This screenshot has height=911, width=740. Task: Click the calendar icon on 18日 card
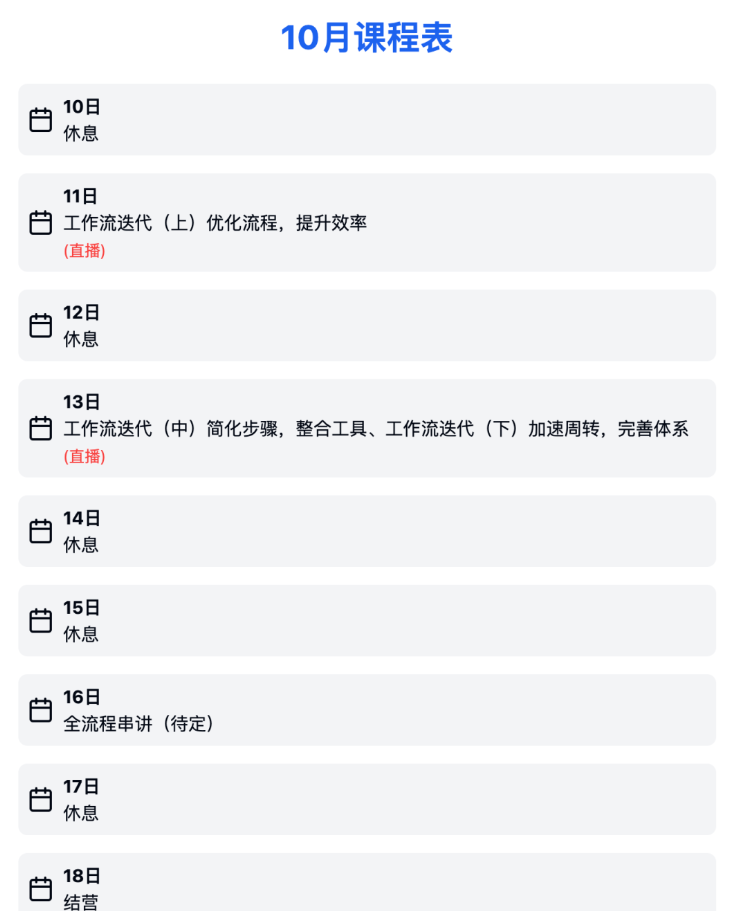(41, 889)
